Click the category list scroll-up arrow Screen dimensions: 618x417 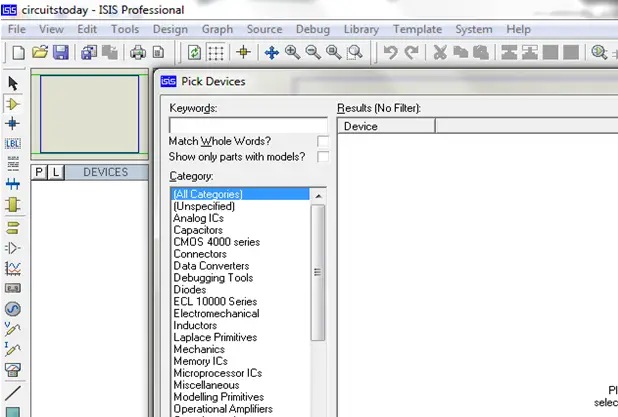pos(318,196)
